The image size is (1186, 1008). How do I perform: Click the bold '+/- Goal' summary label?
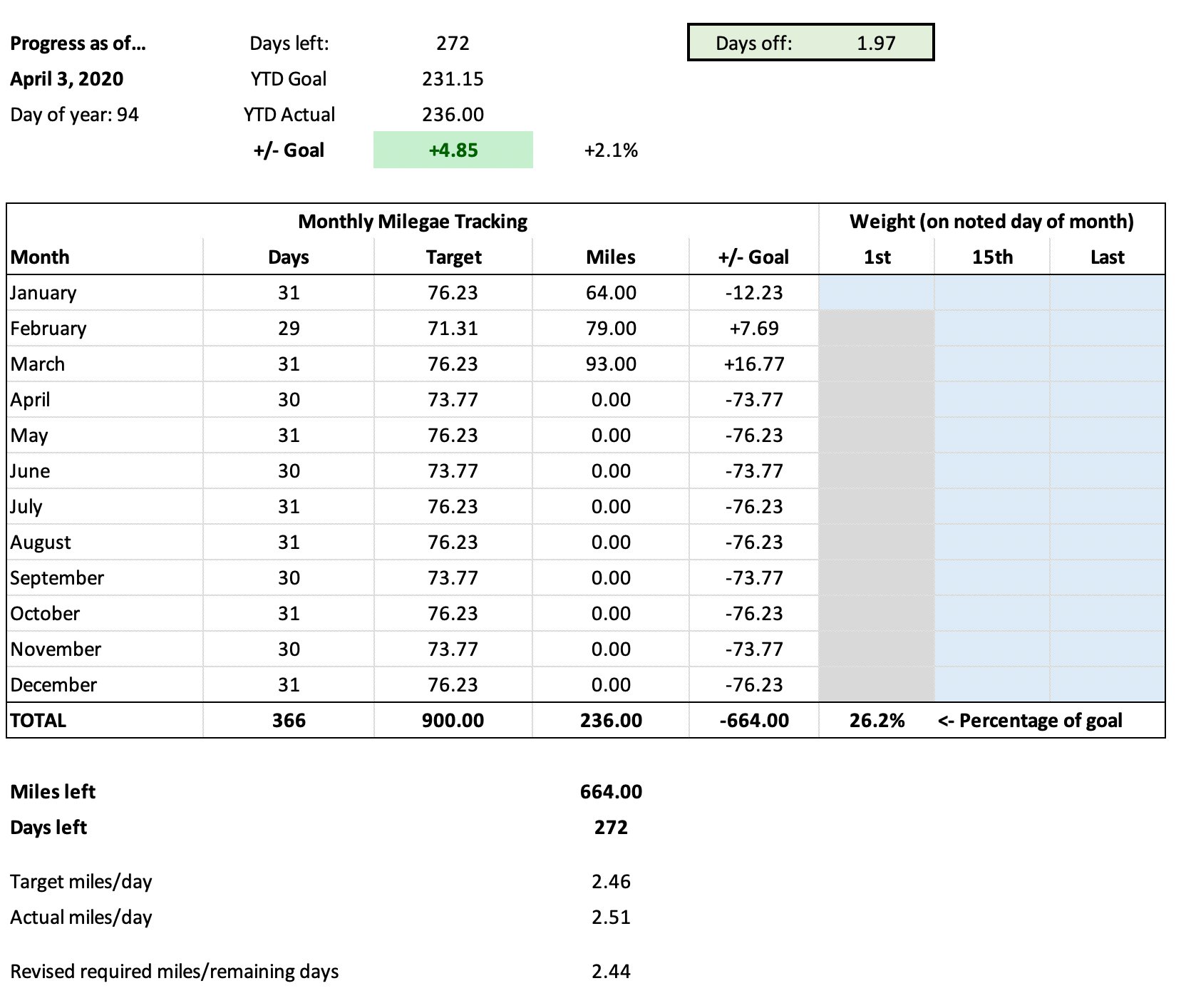point(289,150)
